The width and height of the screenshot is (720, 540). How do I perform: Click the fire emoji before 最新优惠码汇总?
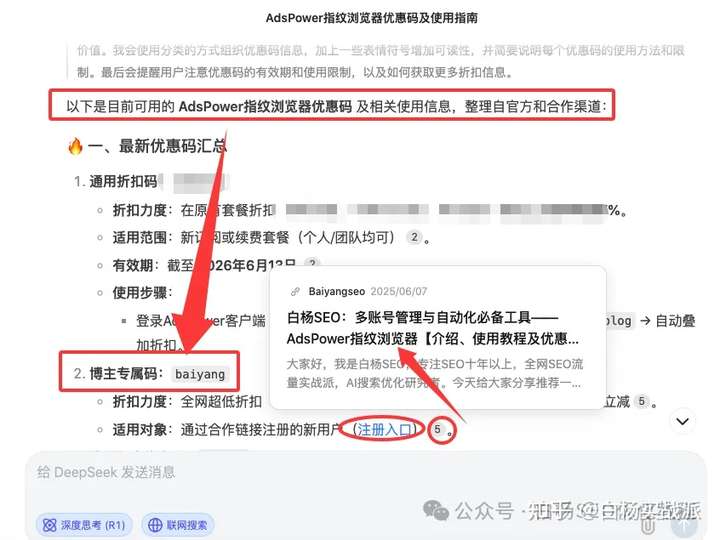tap(75, 146)
